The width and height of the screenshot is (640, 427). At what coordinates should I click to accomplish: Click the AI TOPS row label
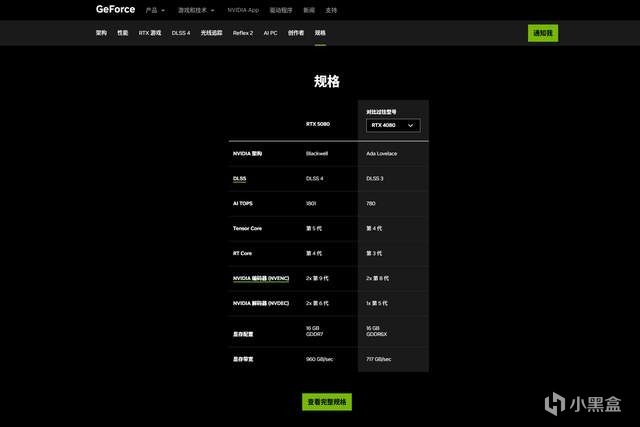coord(243,203)
